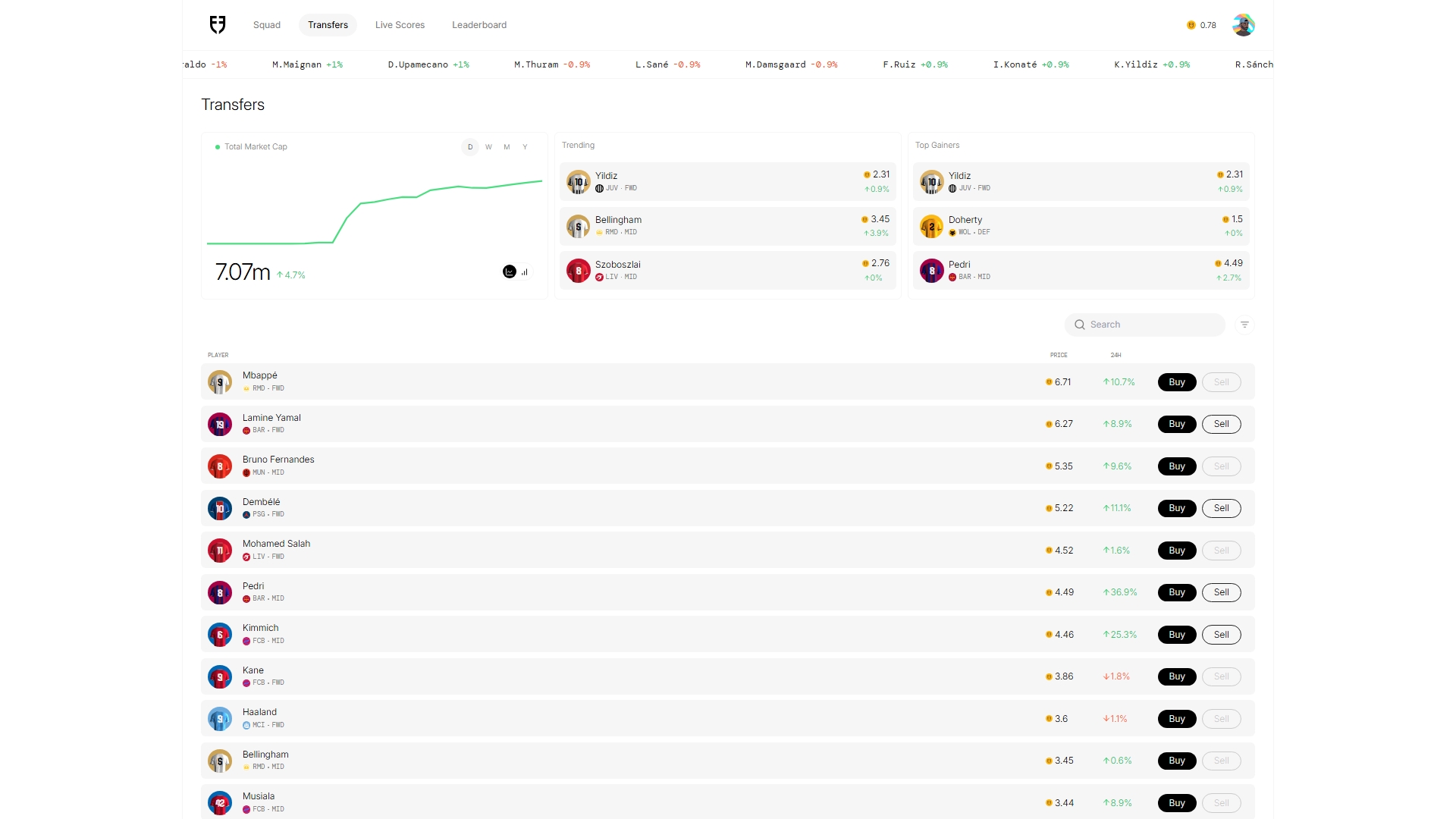Open the user profile avatar

[1243, 25]
